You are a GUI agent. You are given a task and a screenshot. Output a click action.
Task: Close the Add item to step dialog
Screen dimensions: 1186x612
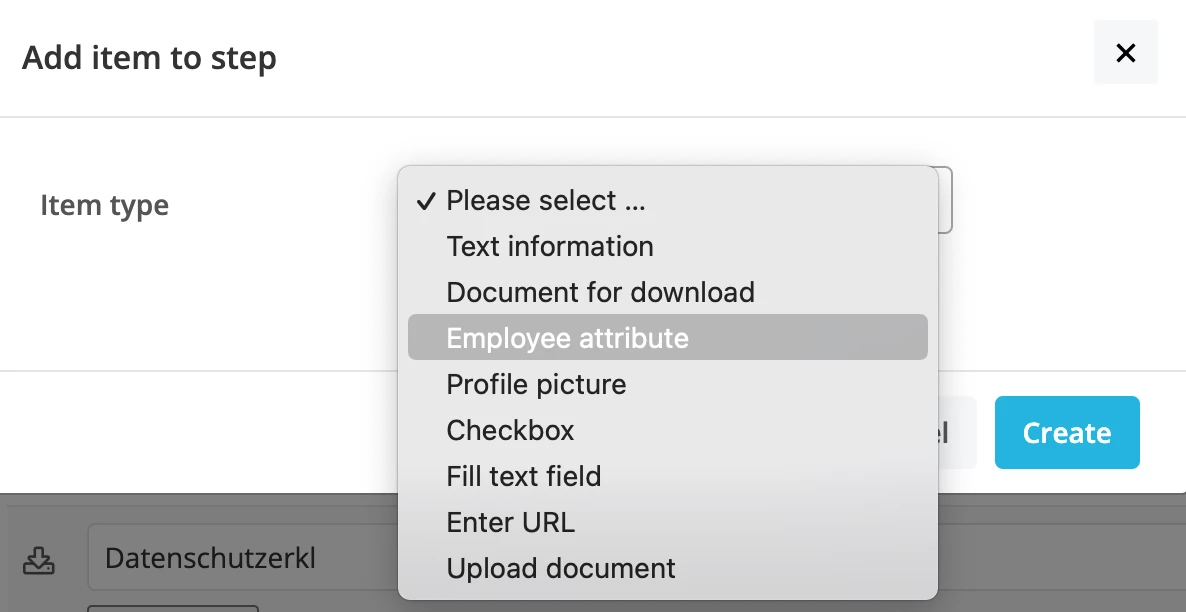(x=1125, y=53)
